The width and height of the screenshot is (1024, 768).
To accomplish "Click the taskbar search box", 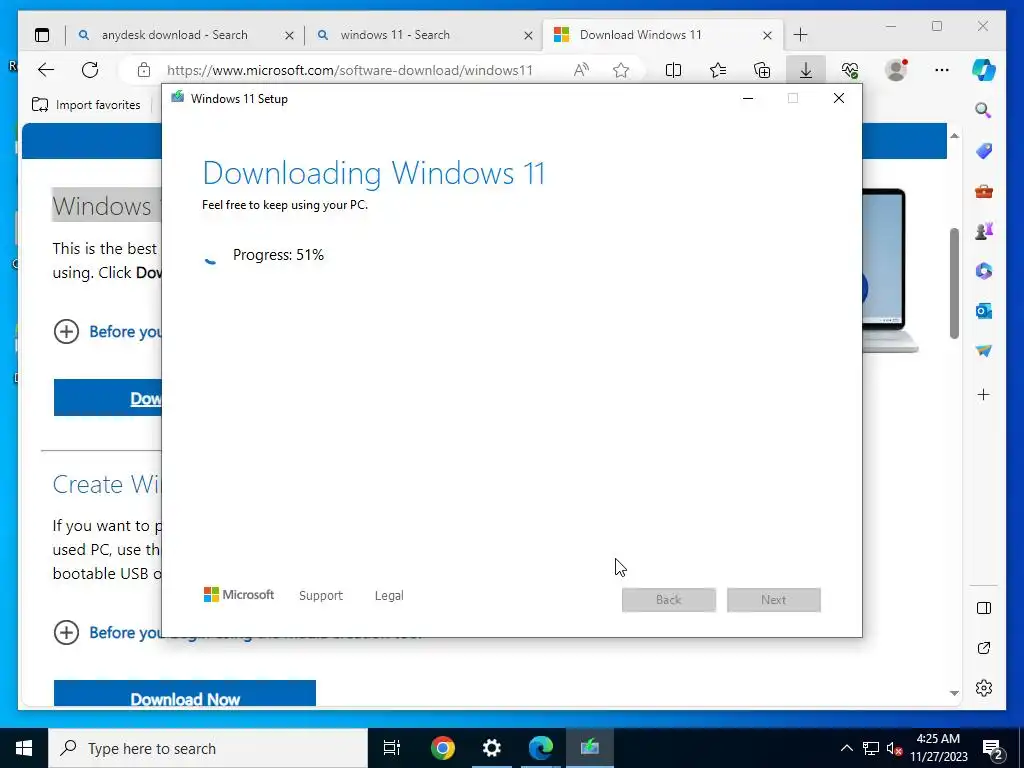I will click(x=208, y=748).
